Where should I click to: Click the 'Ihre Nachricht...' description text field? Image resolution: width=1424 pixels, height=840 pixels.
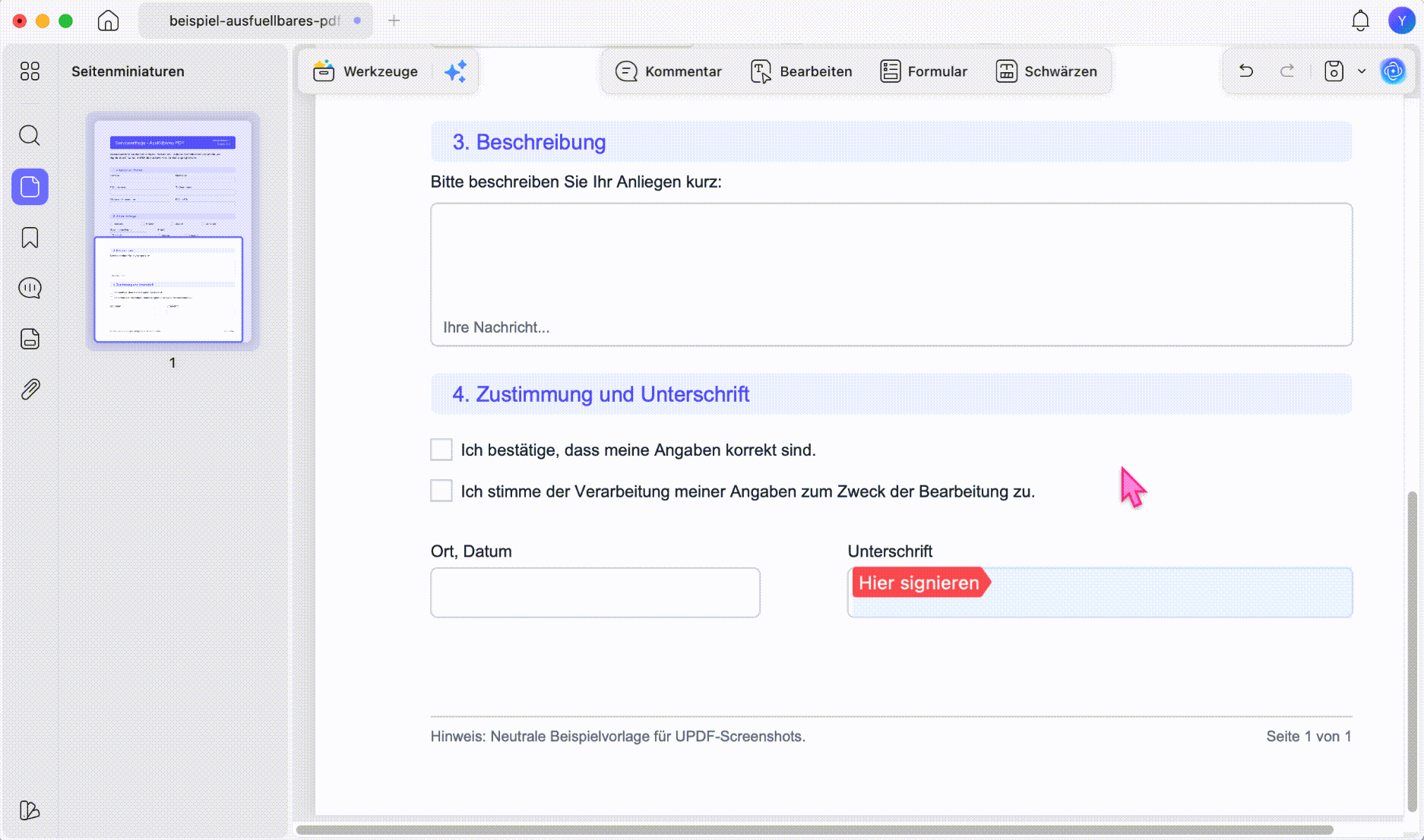click(x=891, y=274)
